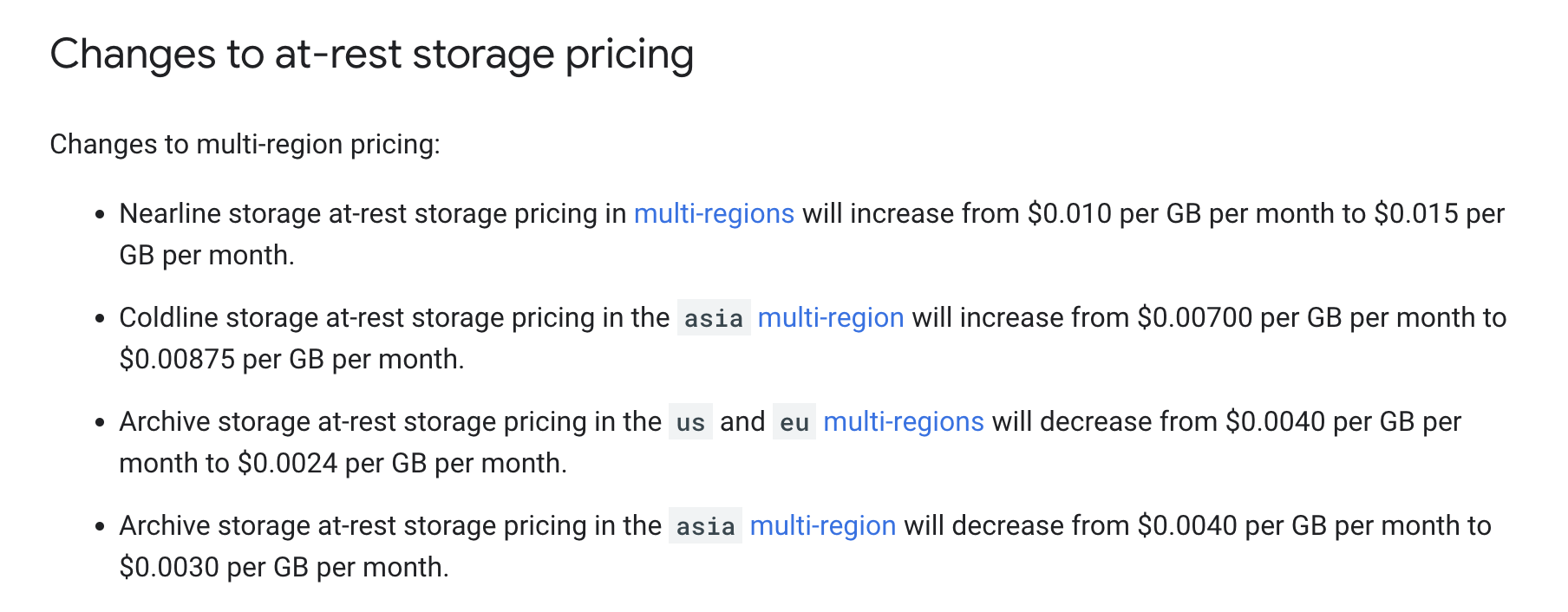Click the $0.00875 Coldline new price

(178, 359)
